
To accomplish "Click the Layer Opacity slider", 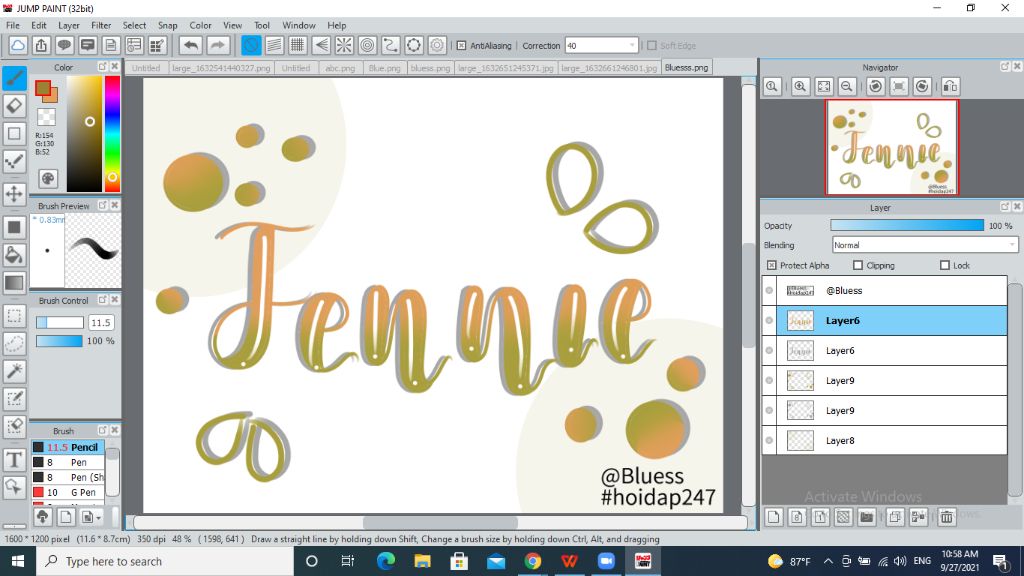I will (x=906, y=225).
